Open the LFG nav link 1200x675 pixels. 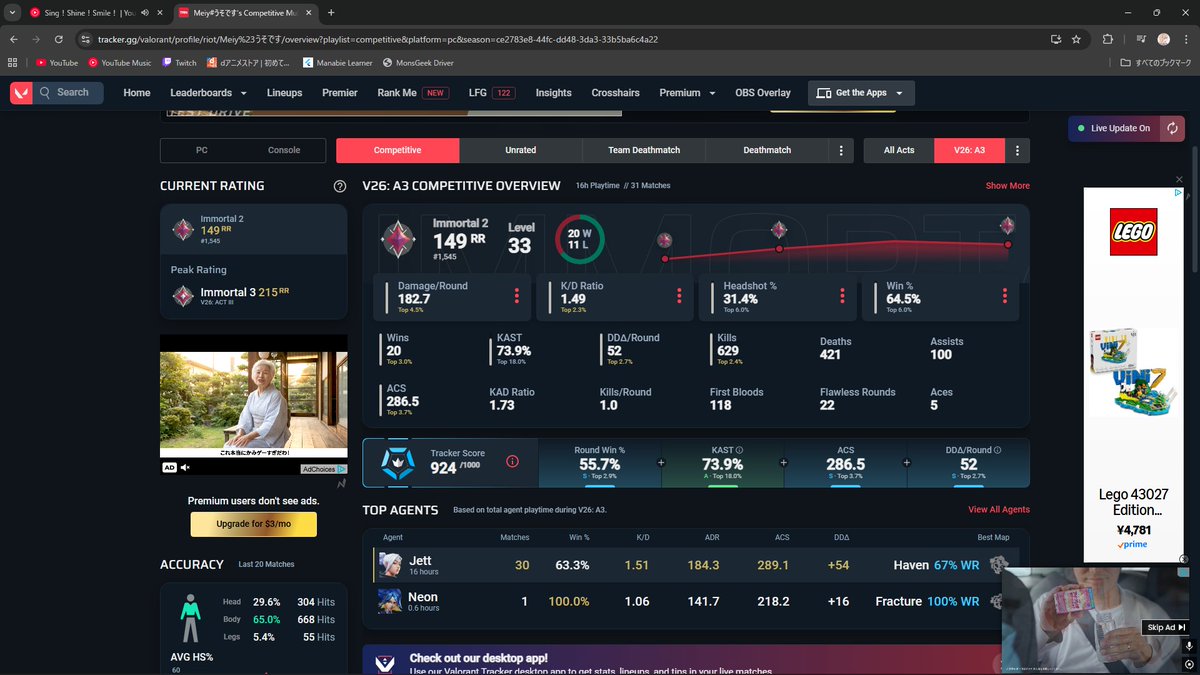[x=491, y=93]
